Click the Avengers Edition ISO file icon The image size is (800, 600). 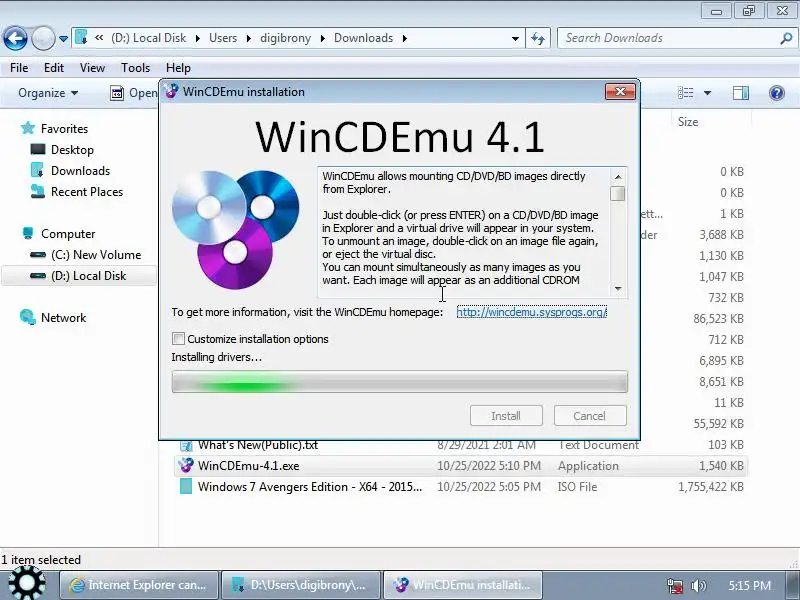point(186,487)
